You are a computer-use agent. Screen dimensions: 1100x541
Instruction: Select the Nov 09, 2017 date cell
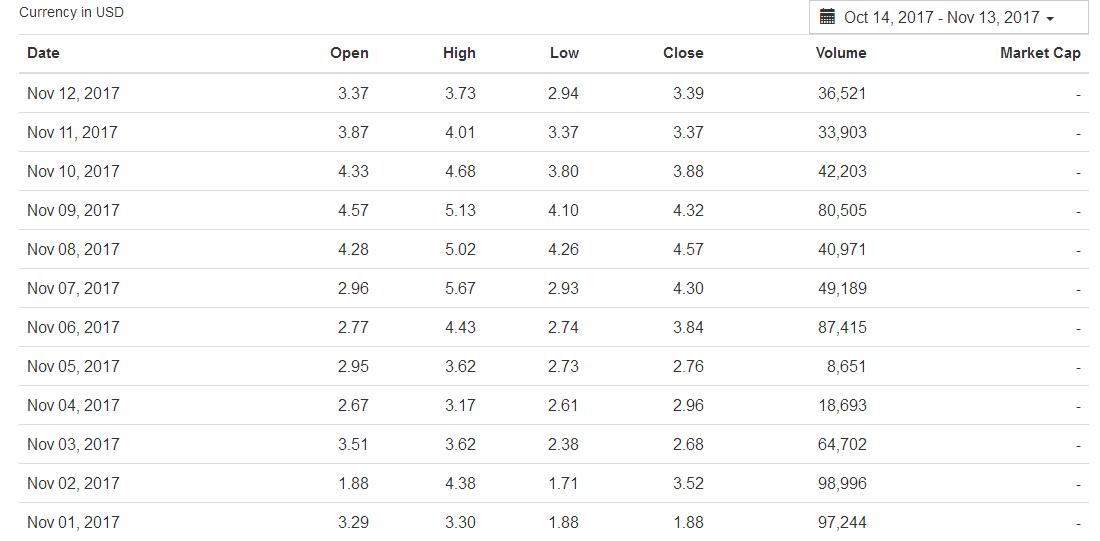(x=73, y=210)
